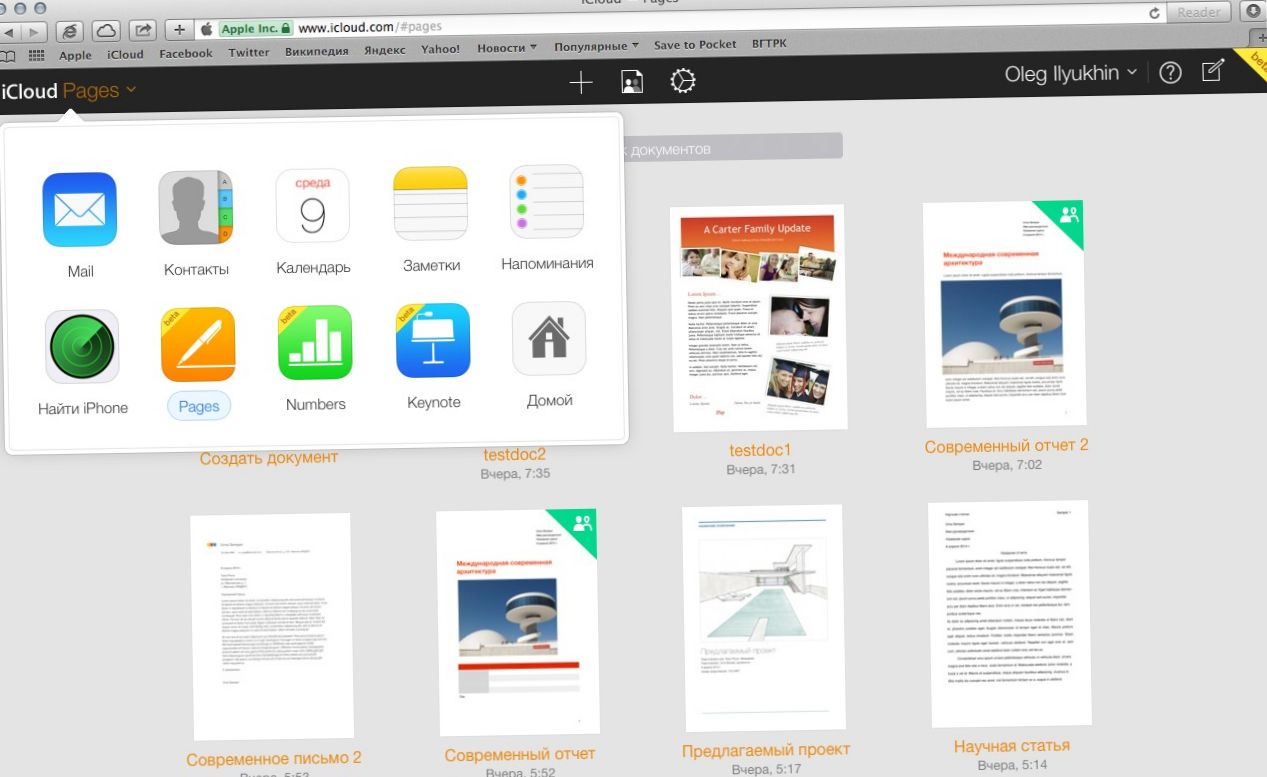Click the Safari share arrow icon
Image resolution: width=1267 pixels, height=777 pixels.
coord(144,29)
